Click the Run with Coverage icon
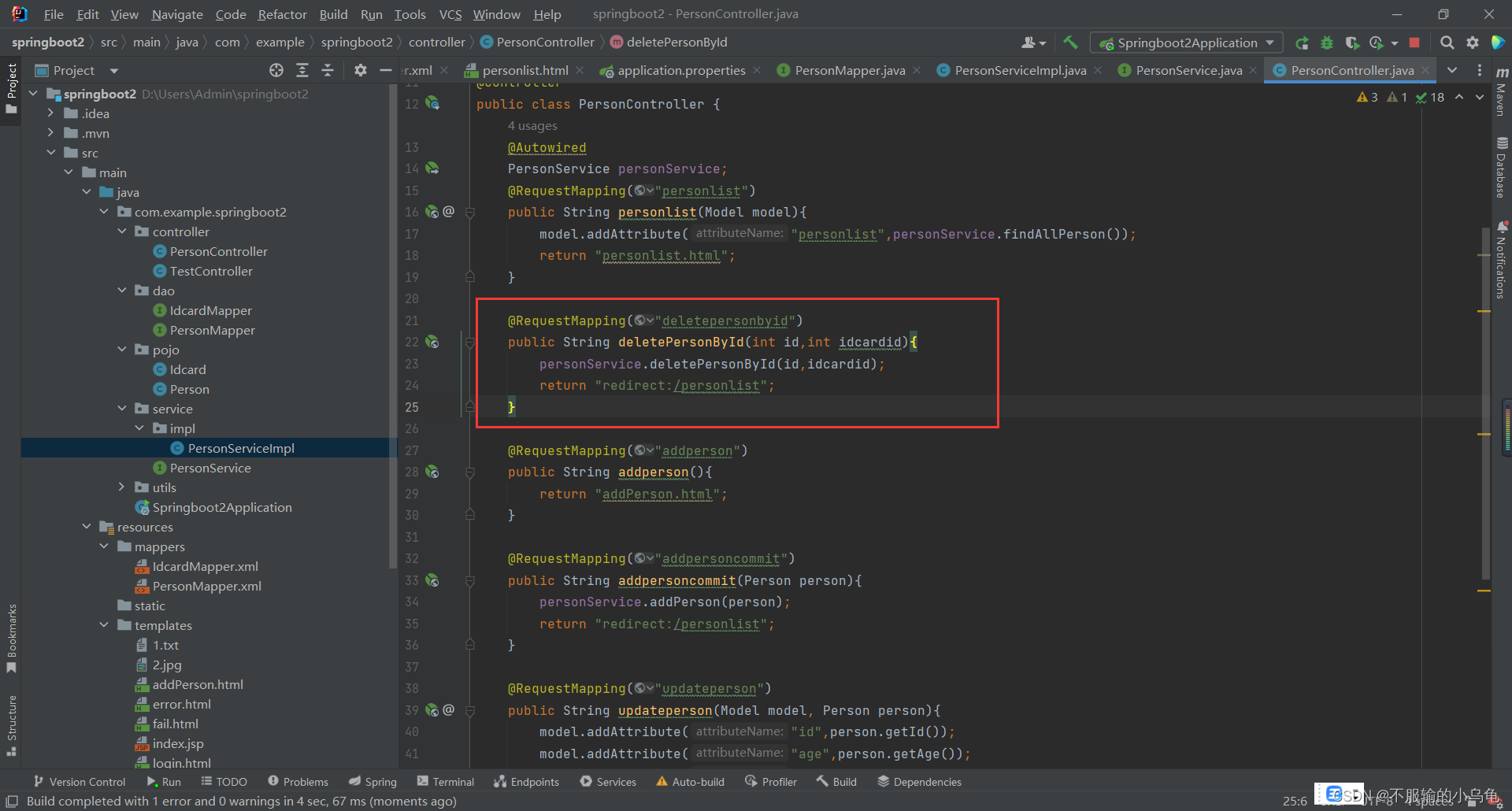 pos(1352,43)
